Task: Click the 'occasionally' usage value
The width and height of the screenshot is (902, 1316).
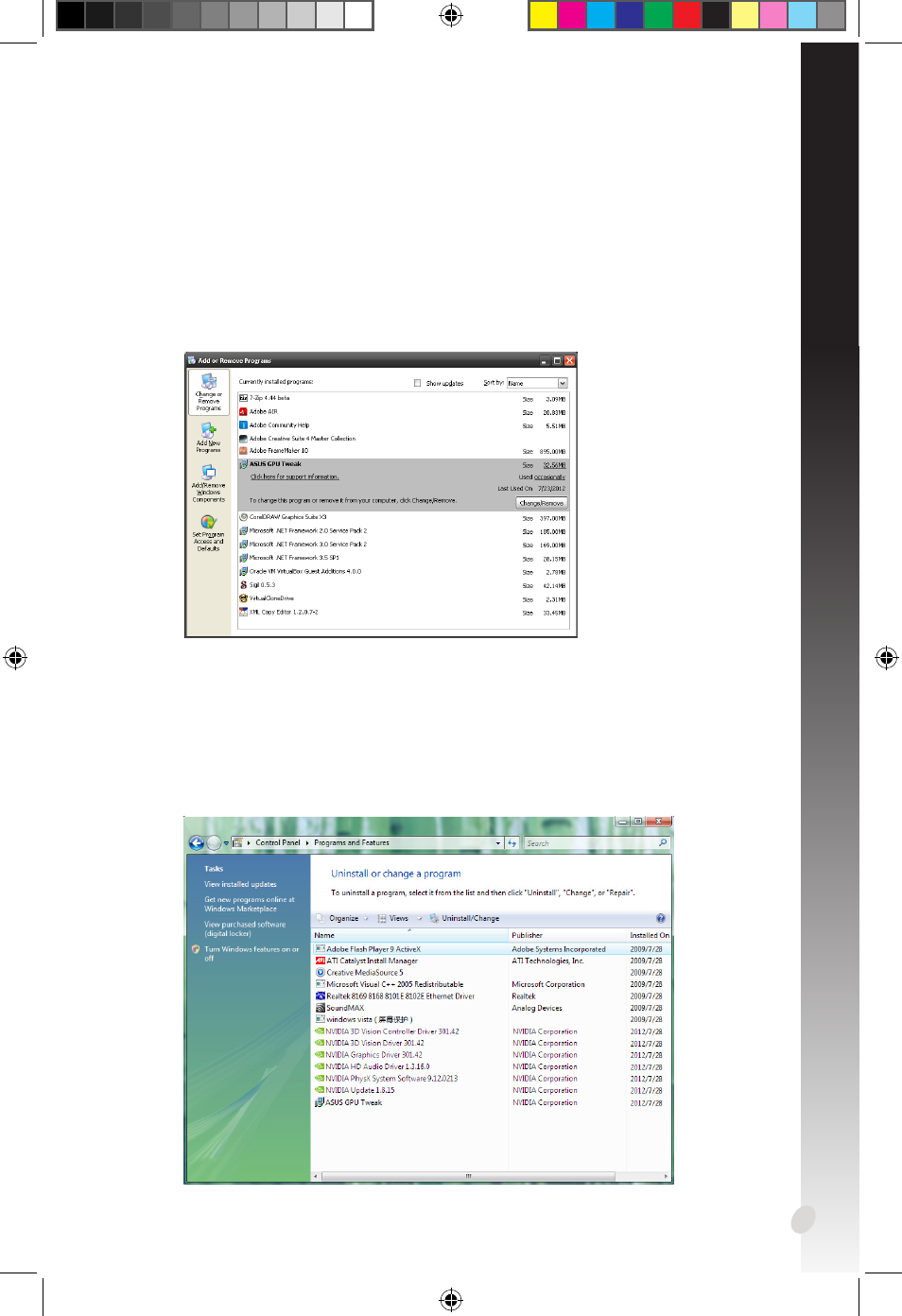Action: click(549, 476)
